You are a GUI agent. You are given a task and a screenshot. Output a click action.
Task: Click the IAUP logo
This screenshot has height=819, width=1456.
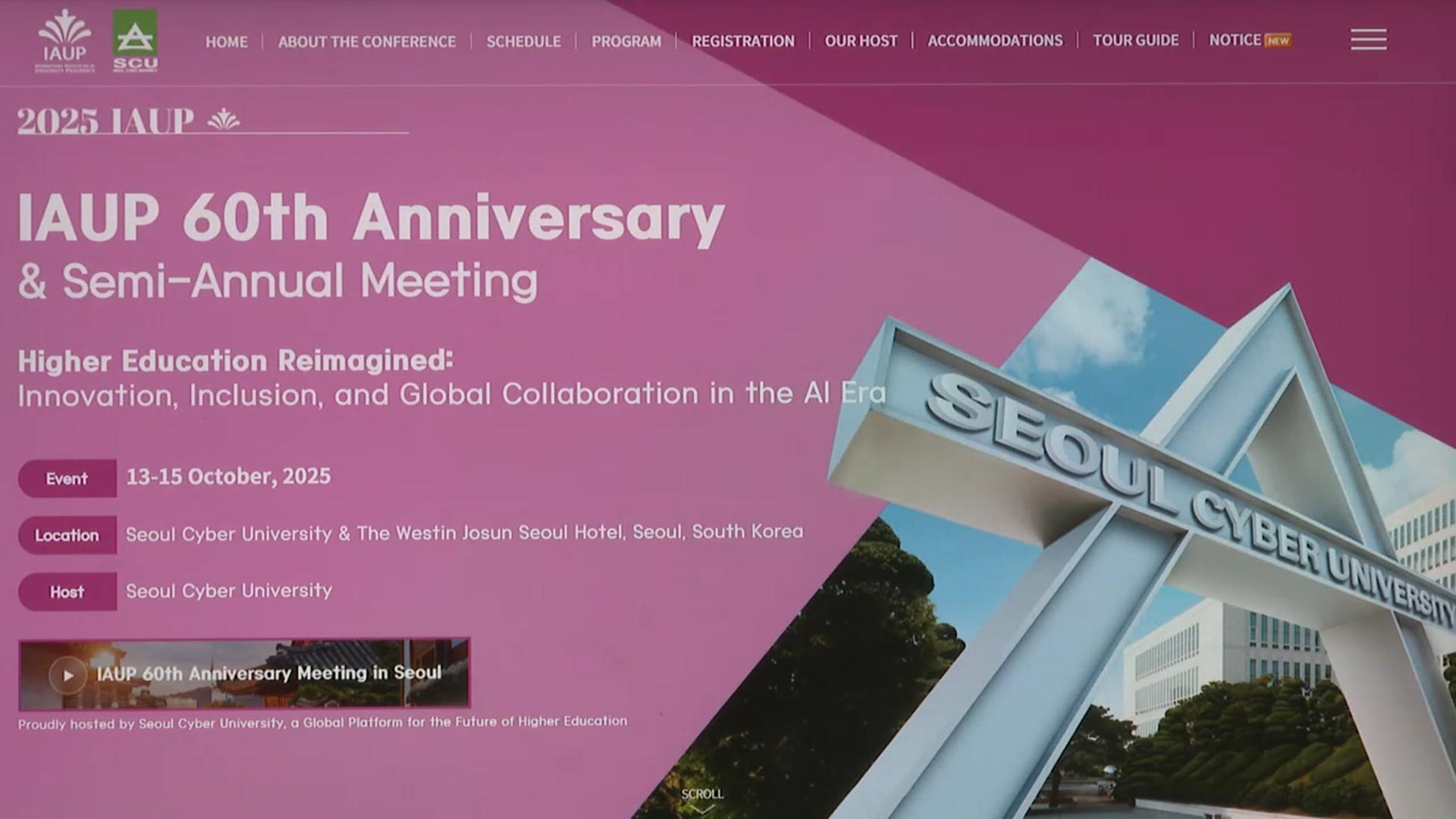(x=65, y=41)
